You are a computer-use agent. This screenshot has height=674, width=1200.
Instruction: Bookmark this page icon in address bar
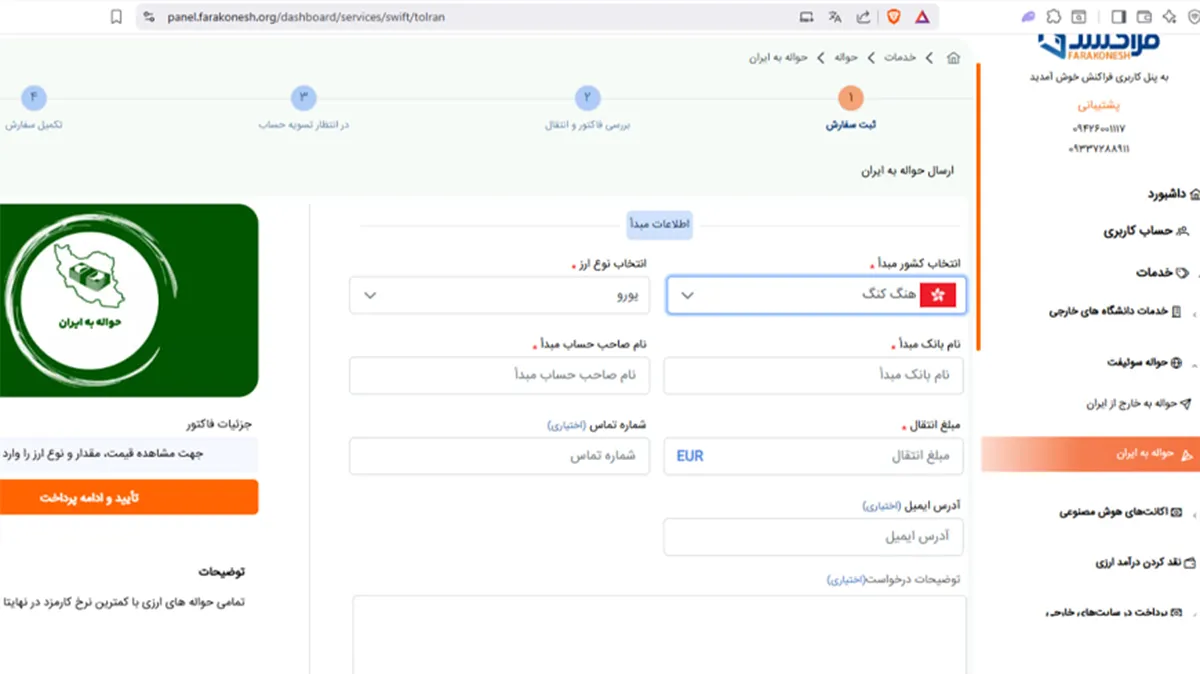117,17
